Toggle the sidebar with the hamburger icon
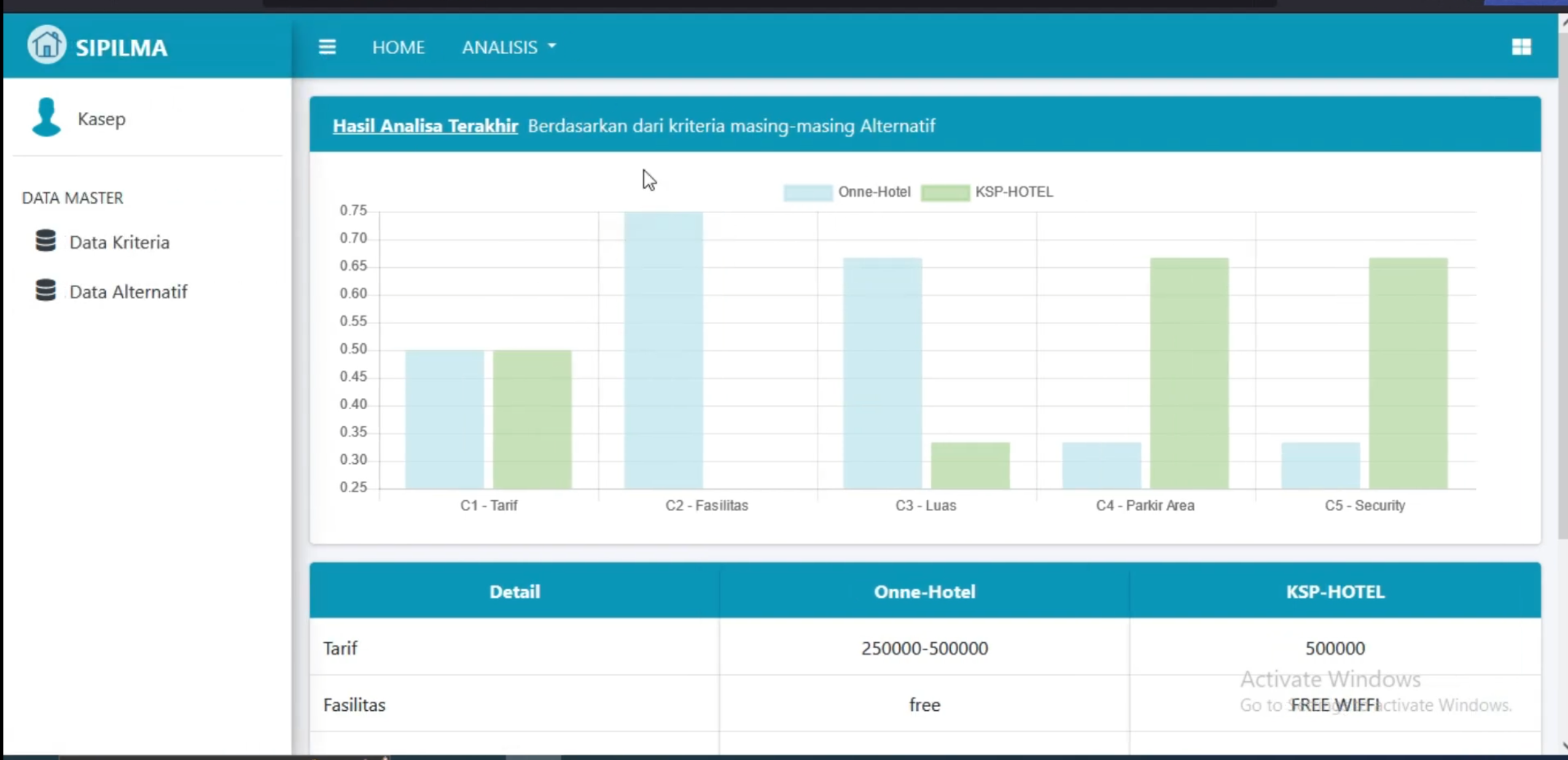1568x760 pixels. (327, 47)
